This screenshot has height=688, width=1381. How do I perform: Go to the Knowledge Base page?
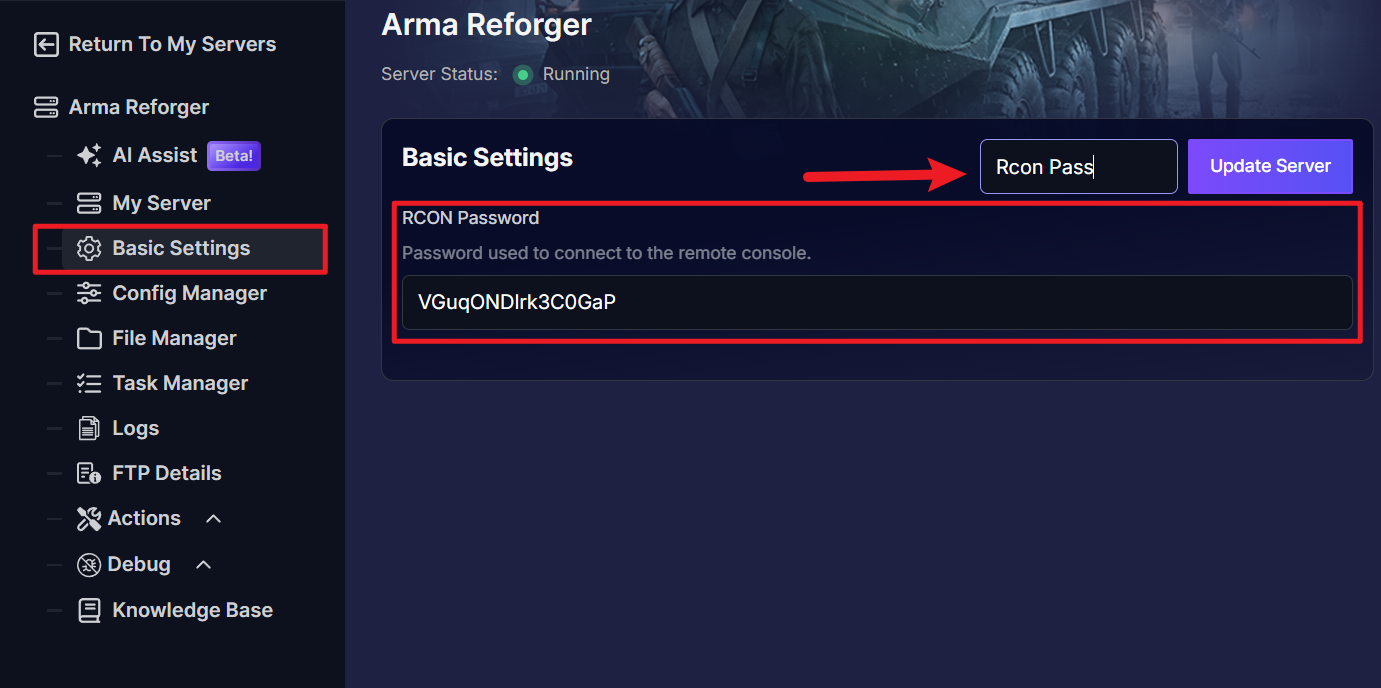click(175, 610)
